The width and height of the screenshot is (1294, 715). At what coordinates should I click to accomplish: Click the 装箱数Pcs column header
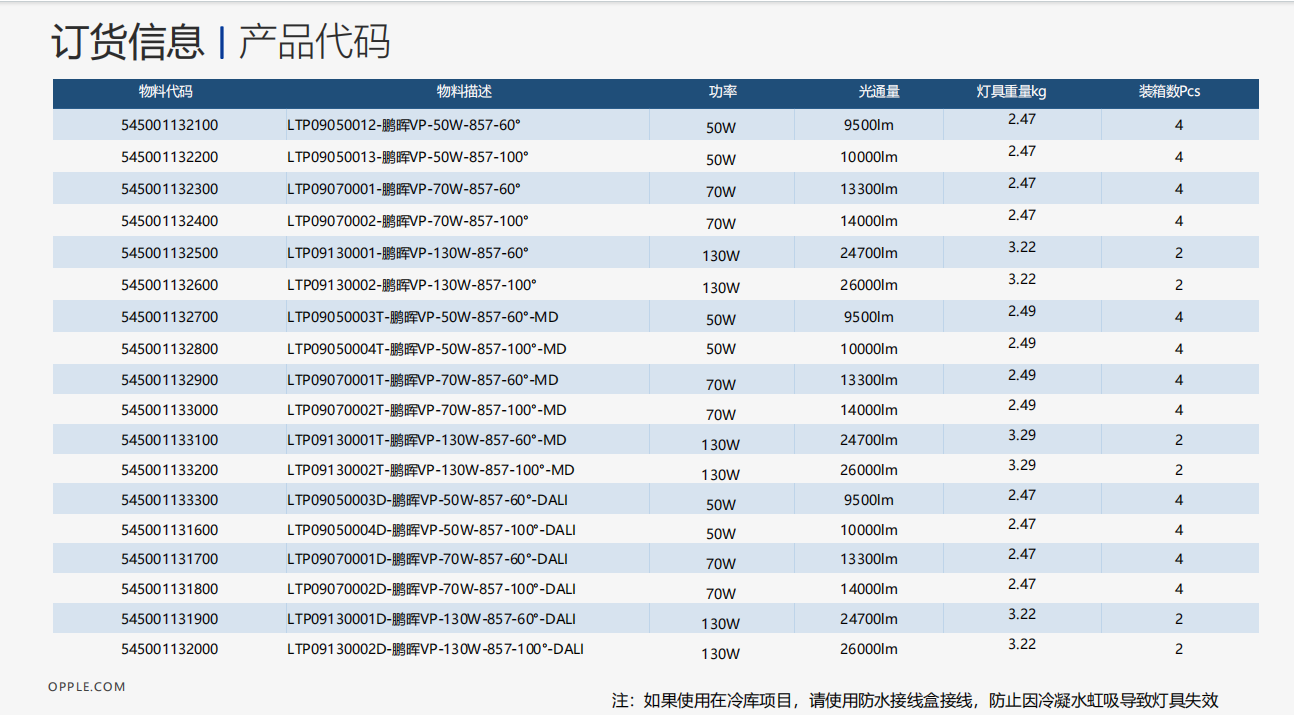[x=1169, y=92]
